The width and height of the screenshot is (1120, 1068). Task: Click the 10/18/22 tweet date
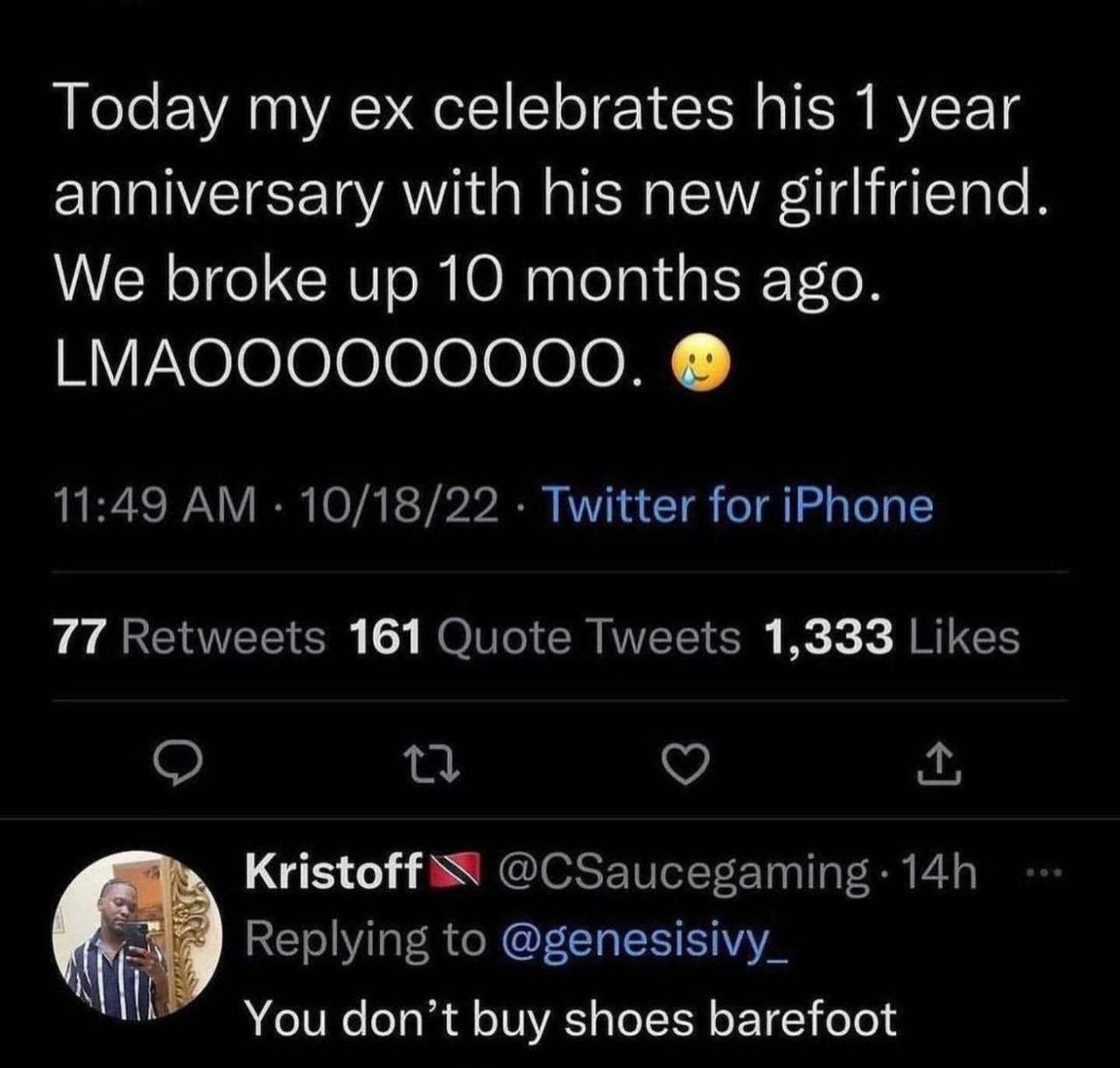click(x=399, y=506)
